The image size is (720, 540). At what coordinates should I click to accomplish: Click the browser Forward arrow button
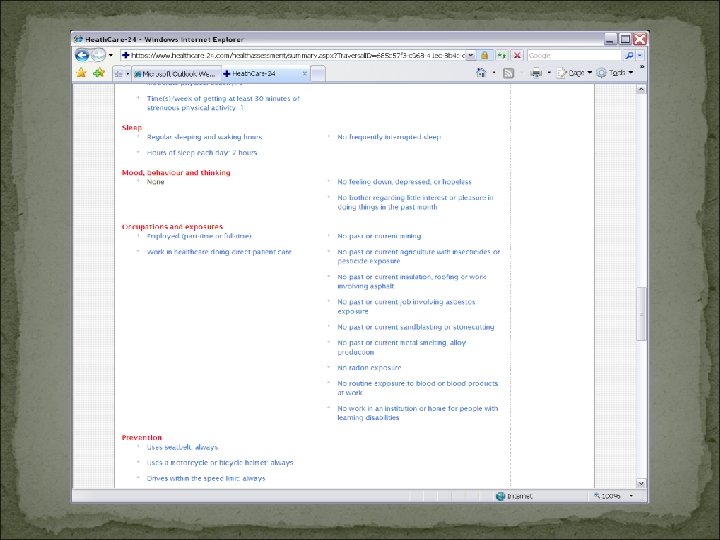[x=98, y=56]
